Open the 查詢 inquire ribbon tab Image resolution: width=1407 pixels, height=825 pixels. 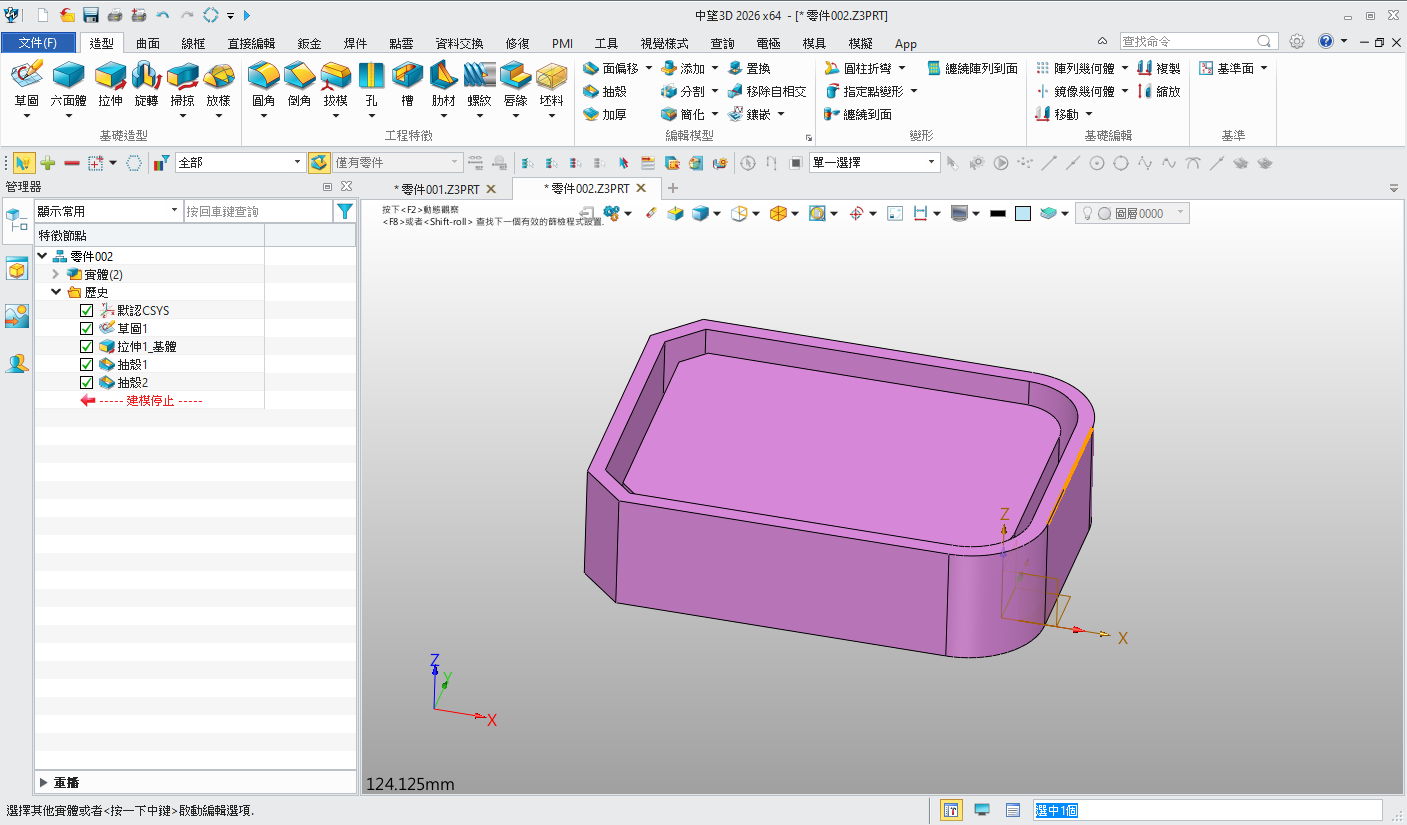722,43
